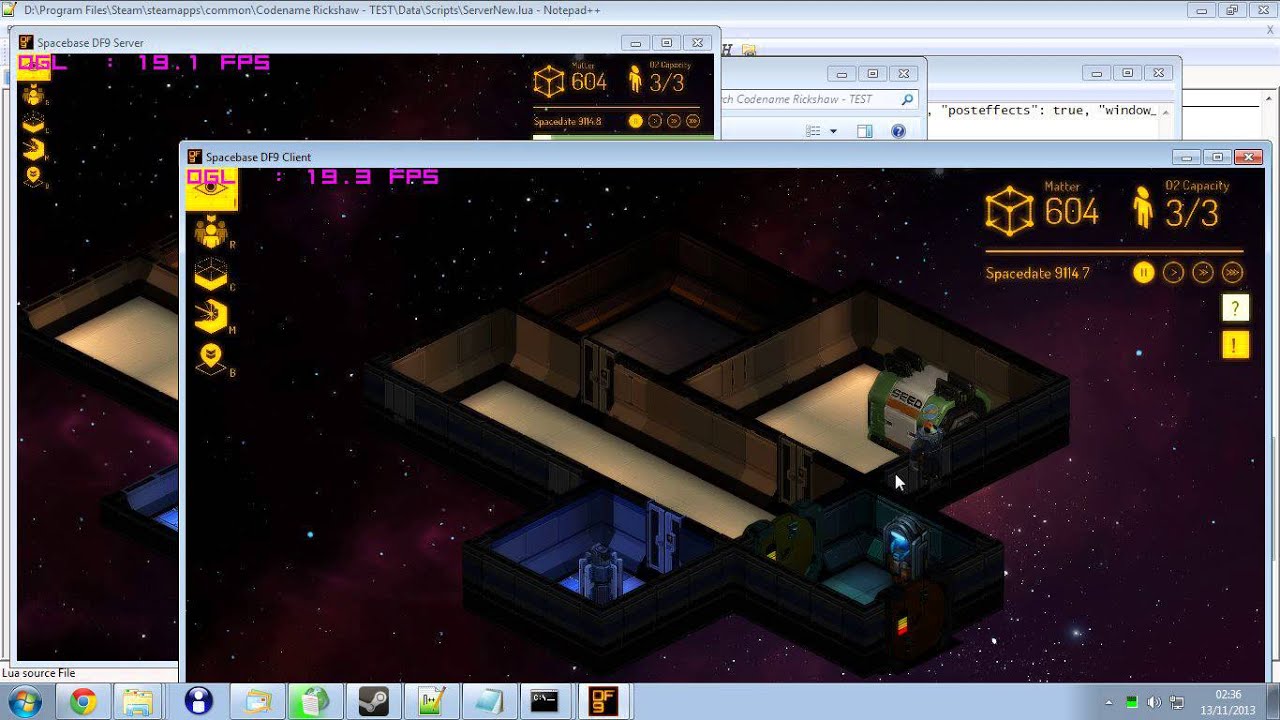Set fastest speed in Server window

(x=693, y=121)
